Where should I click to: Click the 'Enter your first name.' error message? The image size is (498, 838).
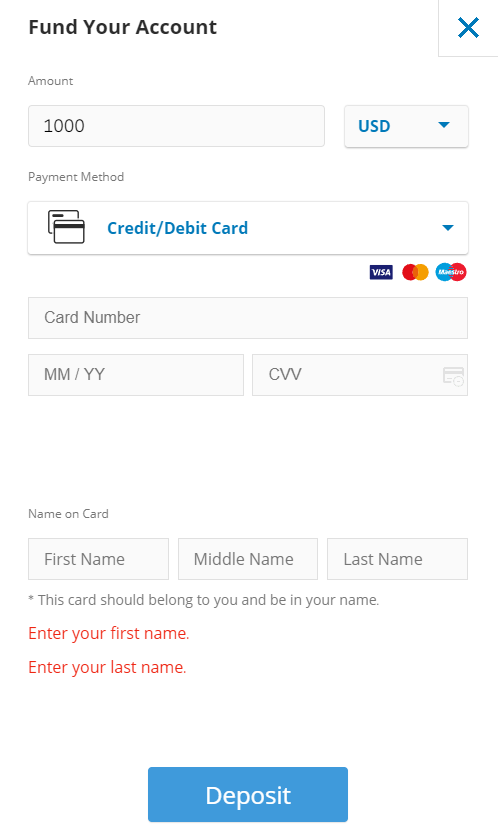[108, 633]
